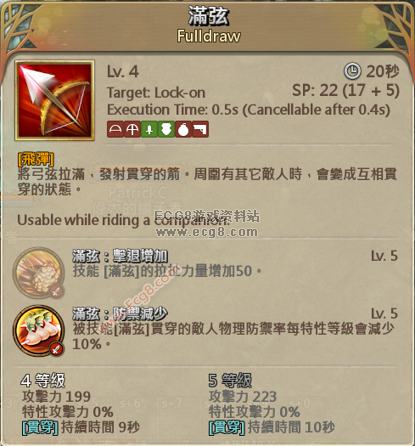415x446 pixels.
Task: Click the 滿弦:擊退增加 attribute title
Action: pos(120,256)
